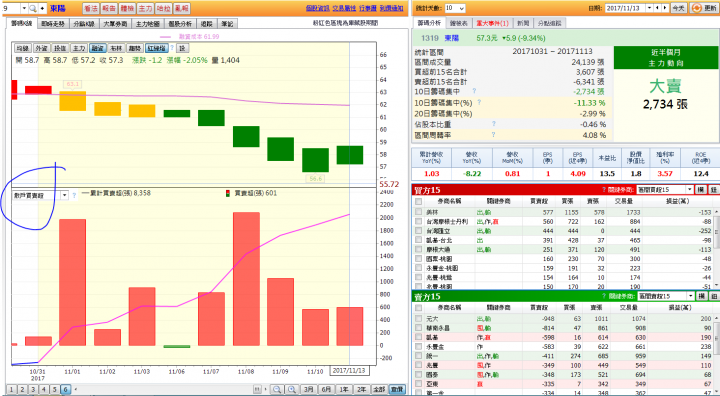This screenshot has width=720, height=396.
Task: Select chart page 6 button
Action: pyautogui.click(x=65, y=390)
